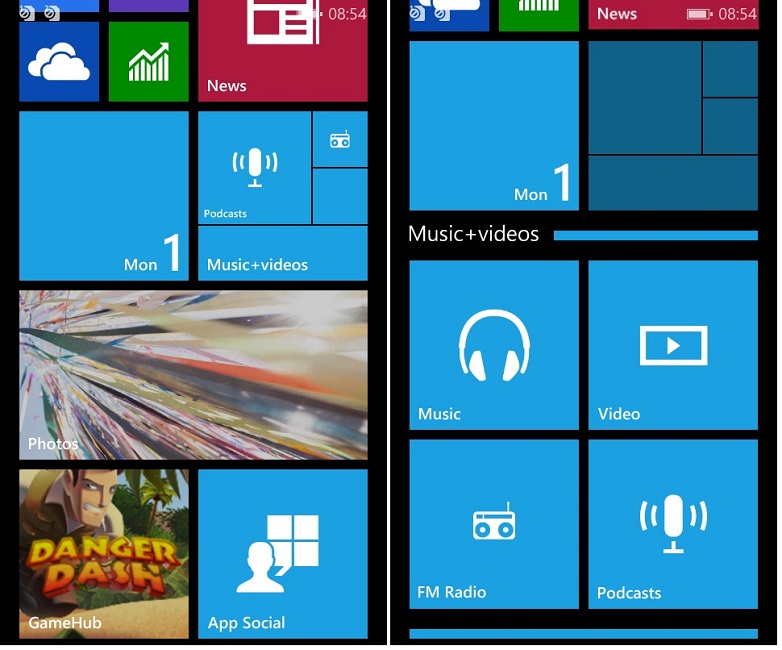This screenshot has height=650, width=782.
Task: Open the App Social tile
Action: coord(283,554)
